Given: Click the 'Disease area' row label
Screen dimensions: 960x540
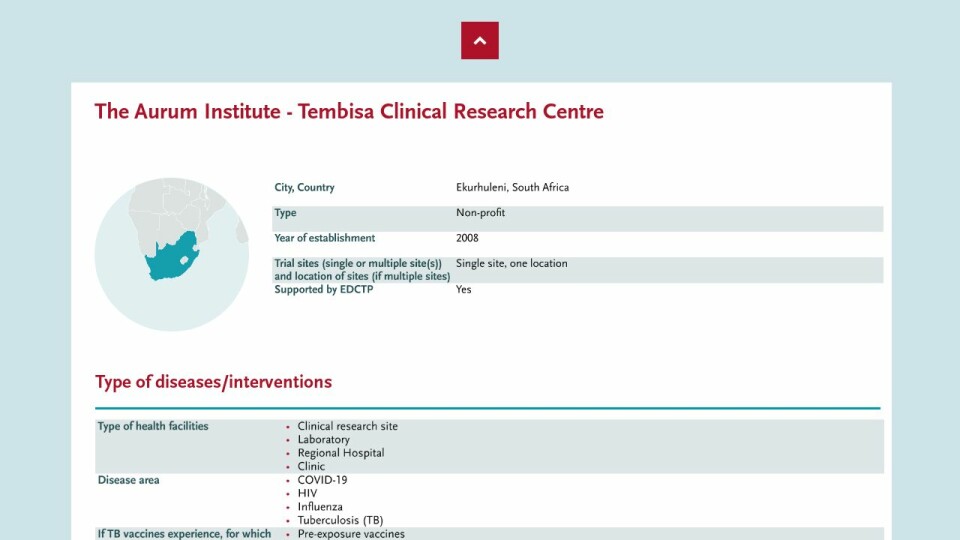Looking at the screenshot, I should 128,480.
